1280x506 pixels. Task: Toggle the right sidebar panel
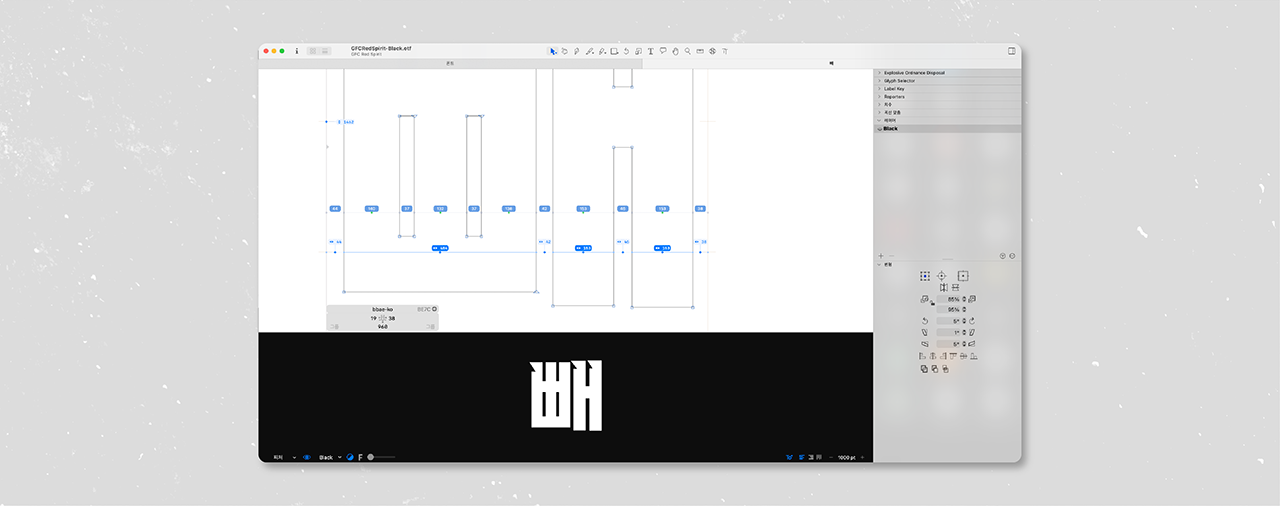[1011, 50]
